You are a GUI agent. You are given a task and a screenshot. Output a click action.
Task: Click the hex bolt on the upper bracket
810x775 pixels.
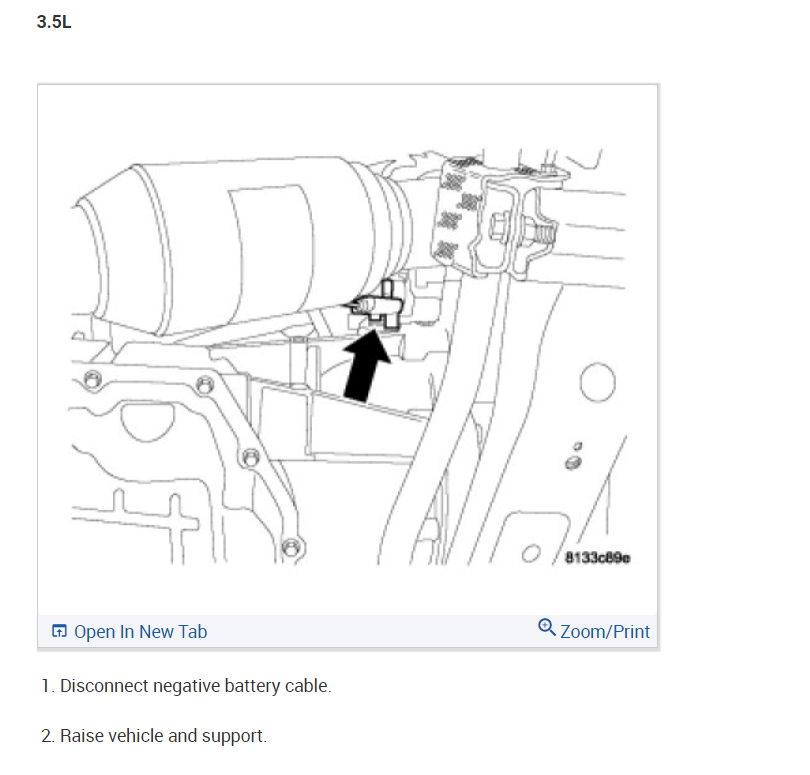(500, 227)
